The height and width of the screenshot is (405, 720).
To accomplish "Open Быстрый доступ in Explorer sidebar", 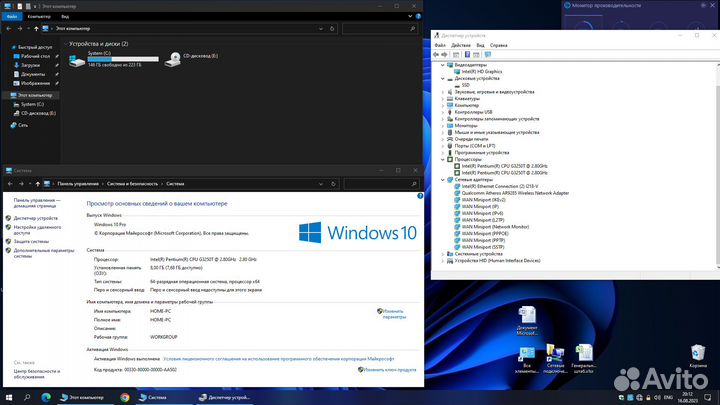I will click(34, 47).
